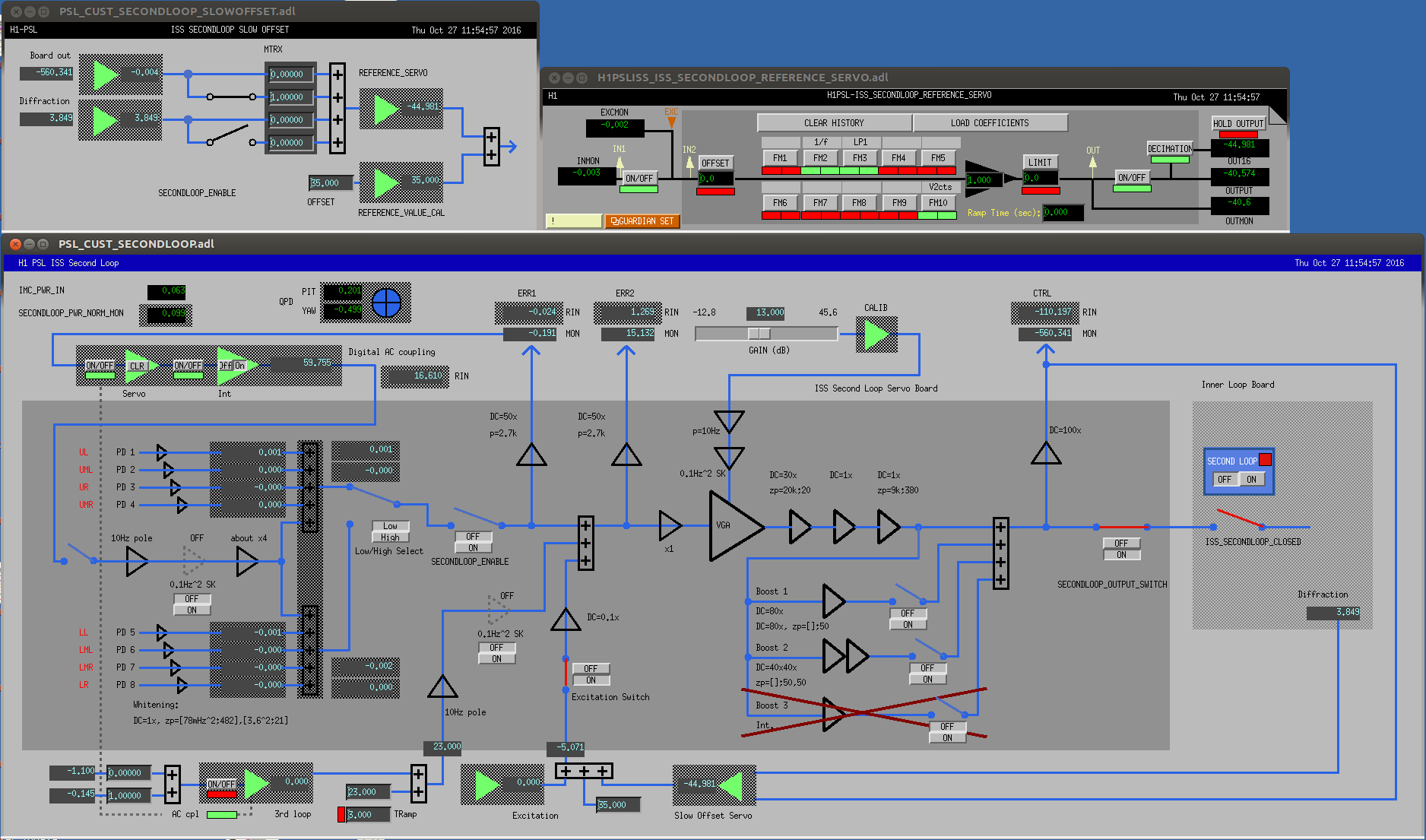The height and width of the screenshot is (840, 1426).
Task: Click the 0.1Hz^2 SK OFF button under 10Hz pole
Action: pos(192,599)
